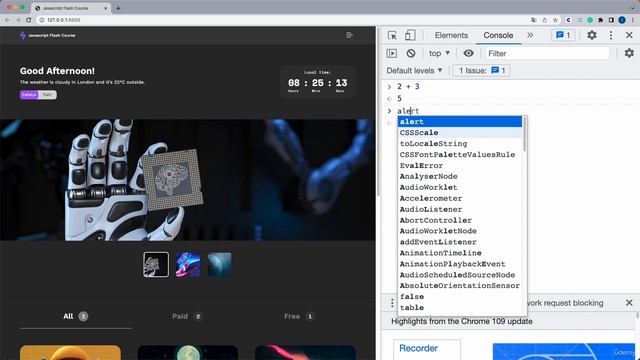
Task: Click the previous expression 2 + 3
Action: [x=408, y=87]
